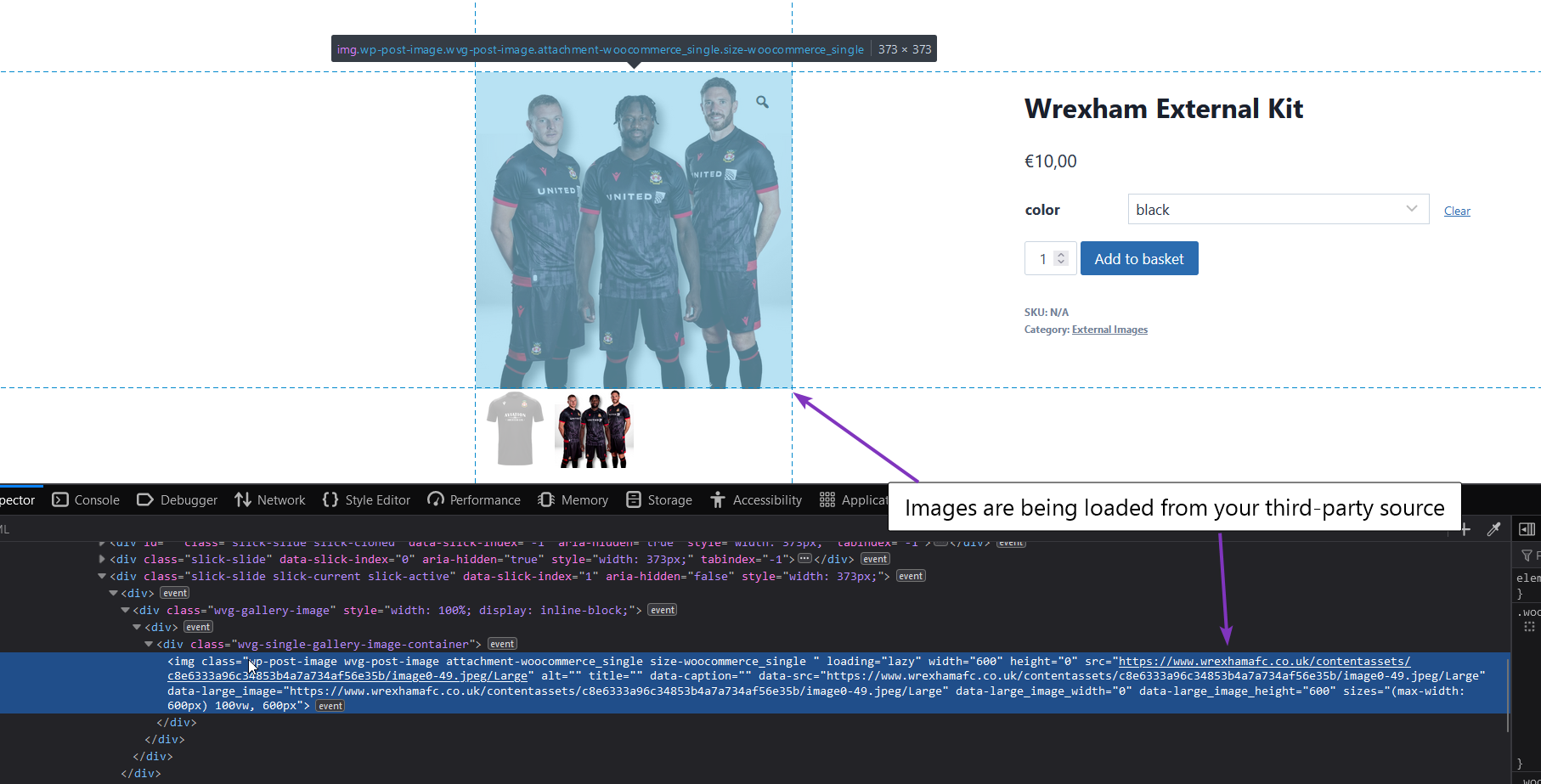
Task: Click the event badge on wvg-single-gallery-image-container row
Action: pos(502,644)
